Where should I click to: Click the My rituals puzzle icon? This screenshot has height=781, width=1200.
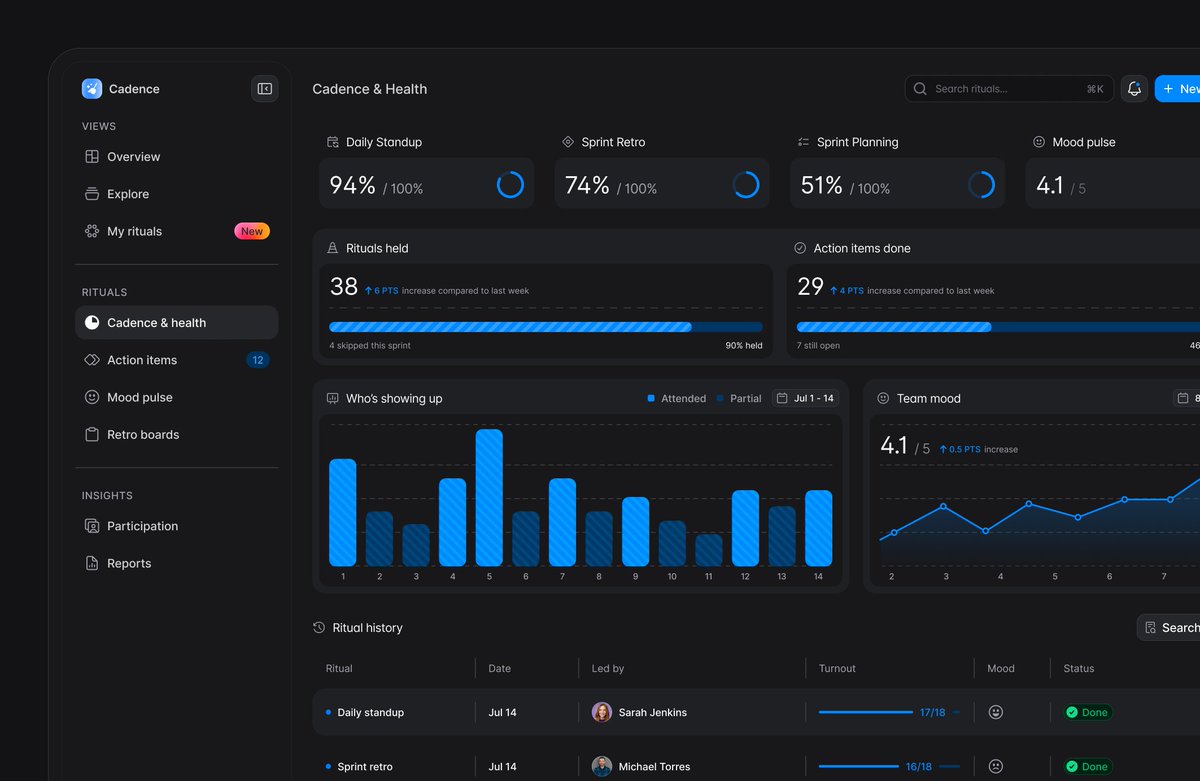point(92,231)
